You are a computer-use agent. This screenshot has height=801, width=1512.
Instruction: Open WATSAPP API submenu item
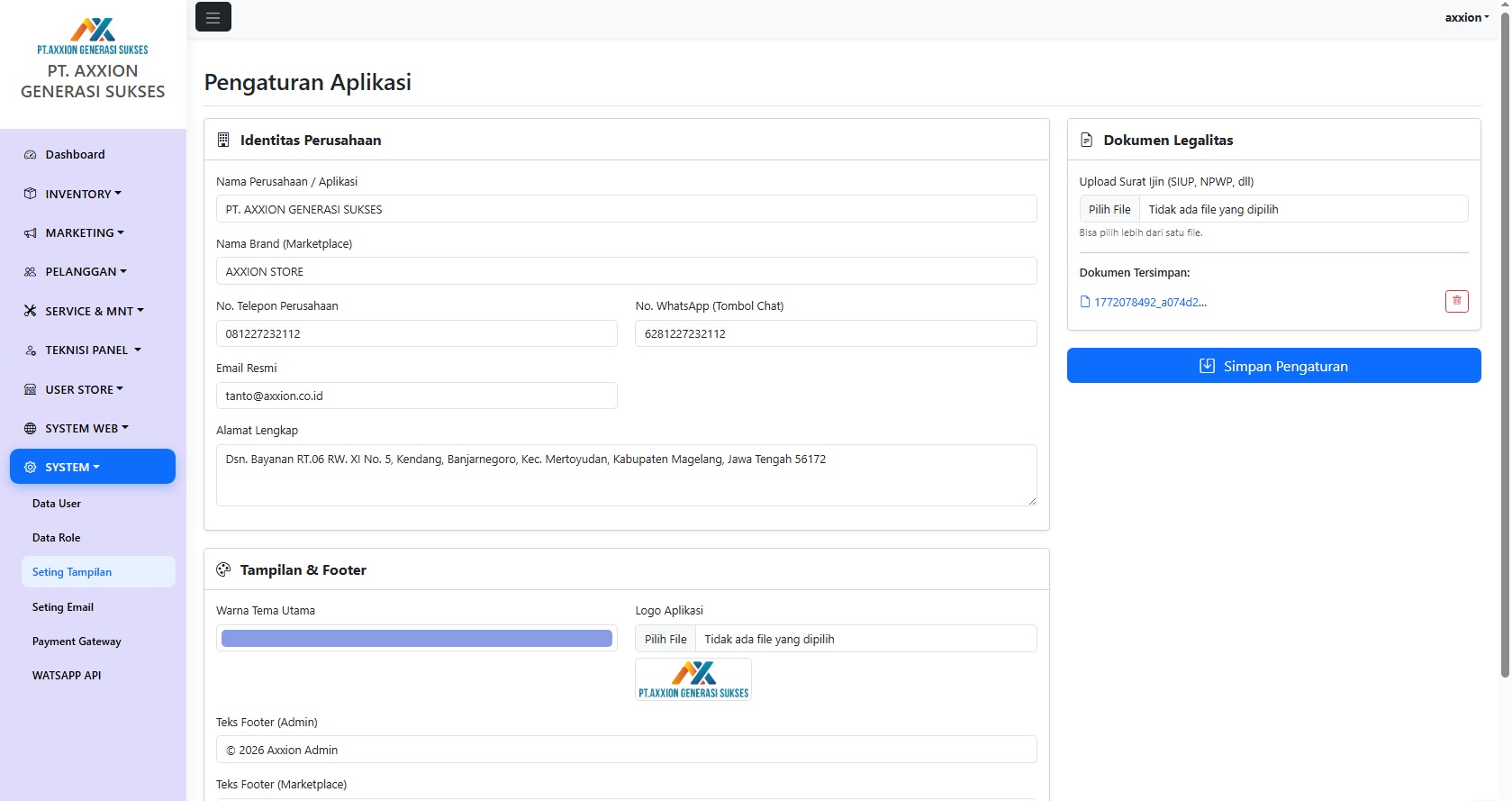pyautogui.click(x=98, y=675)
